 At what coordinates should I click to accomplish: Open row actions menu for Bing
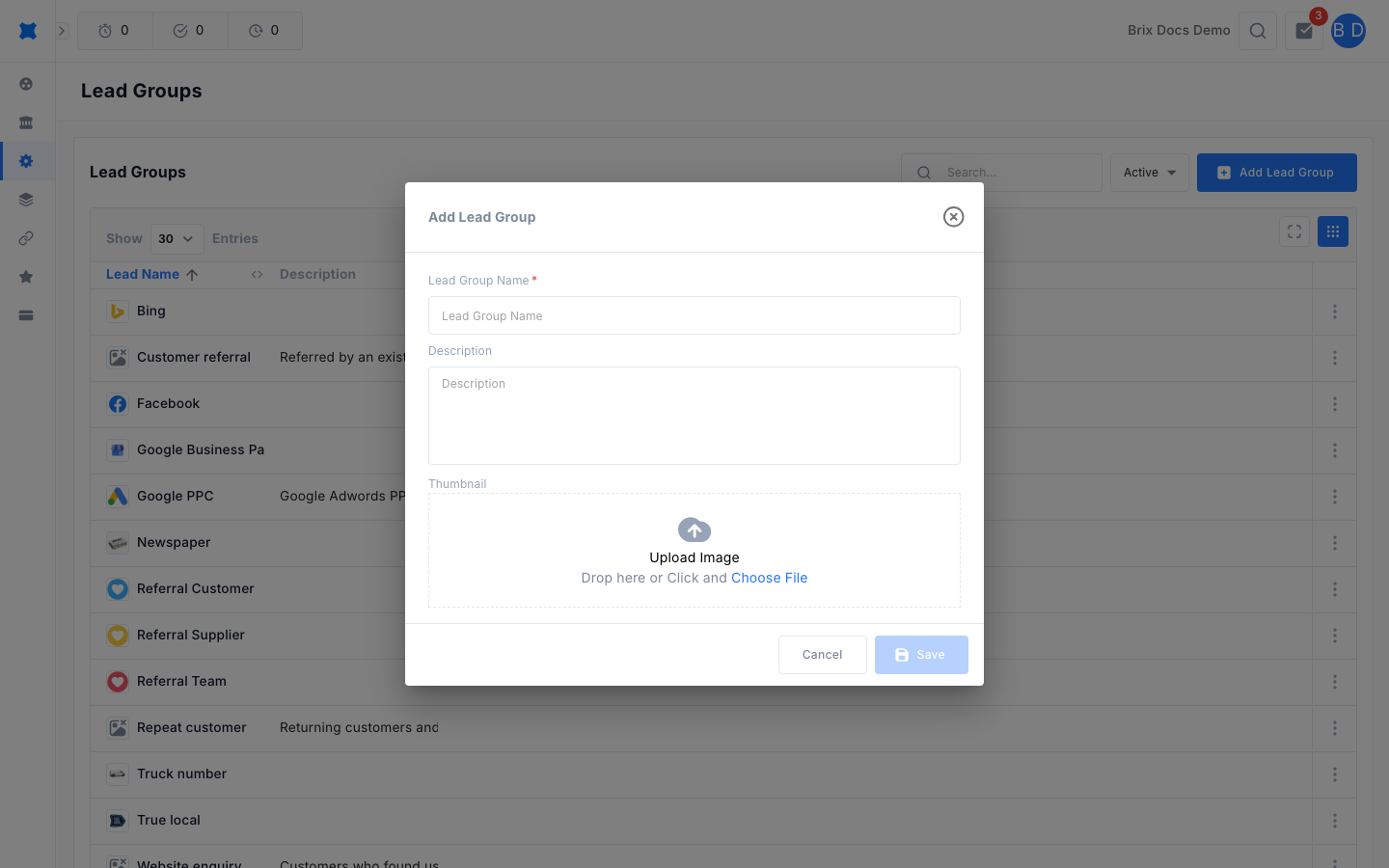1335,312
